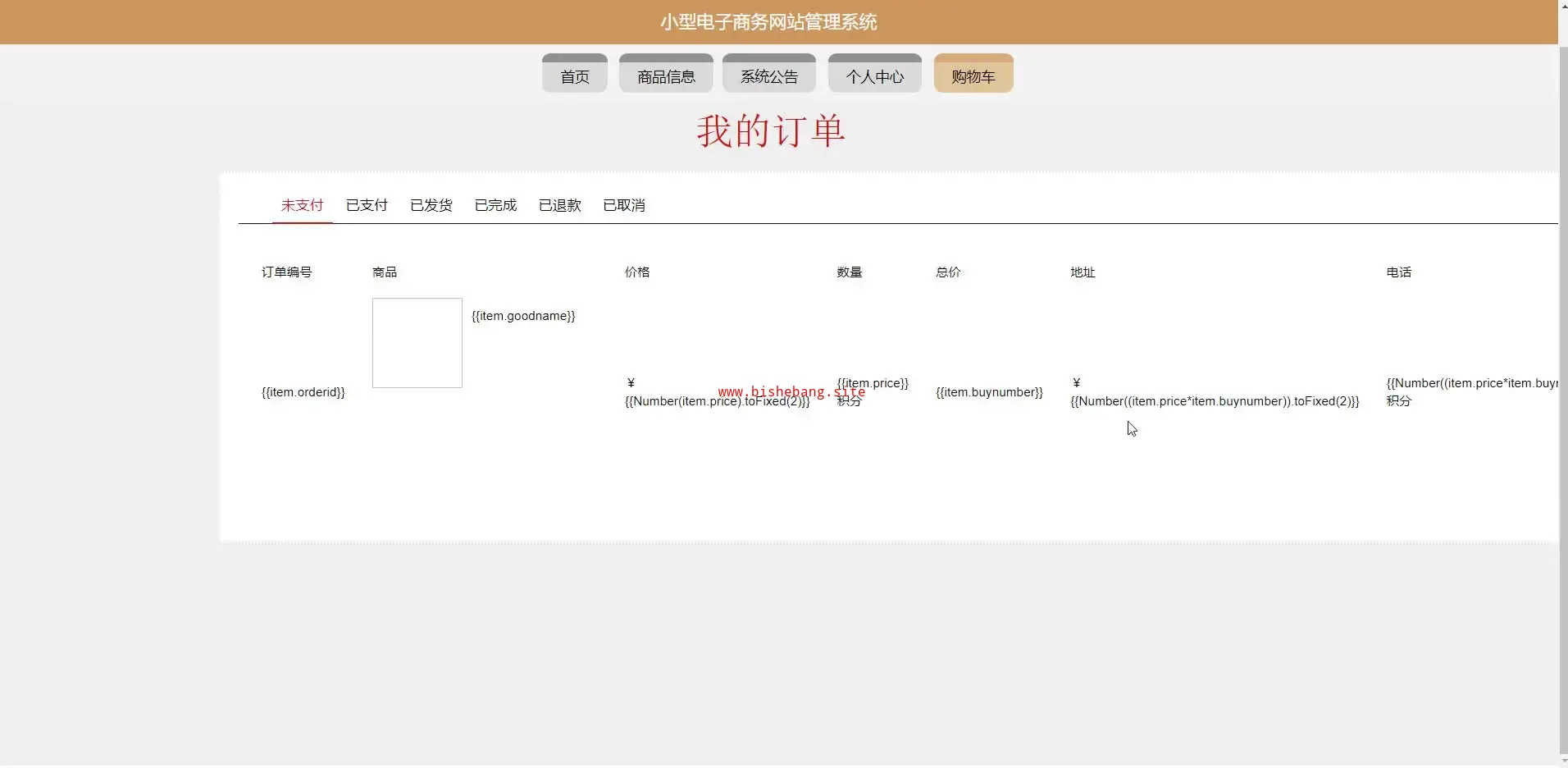The width and height of the screenshot is (1568, 768).
Task: Click the 地址 column header
Action: pyautogui.click(x=1083, y=272)
